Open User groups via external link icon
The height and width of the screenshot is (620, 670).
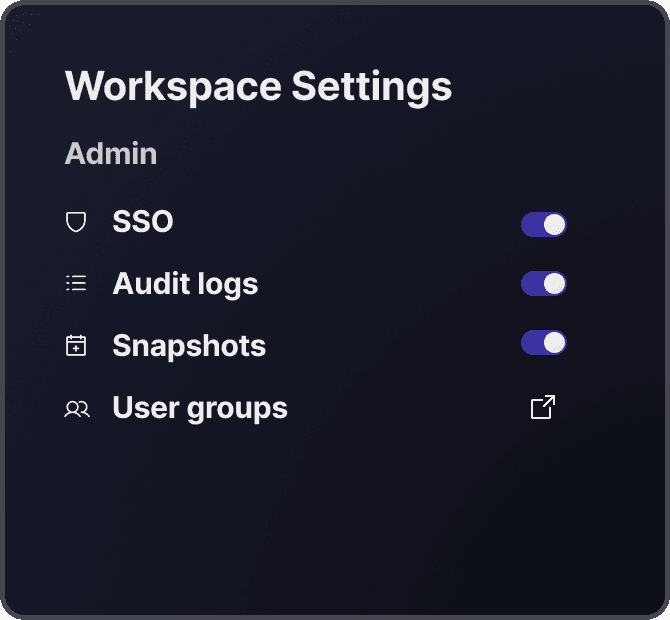click(543, 407)
